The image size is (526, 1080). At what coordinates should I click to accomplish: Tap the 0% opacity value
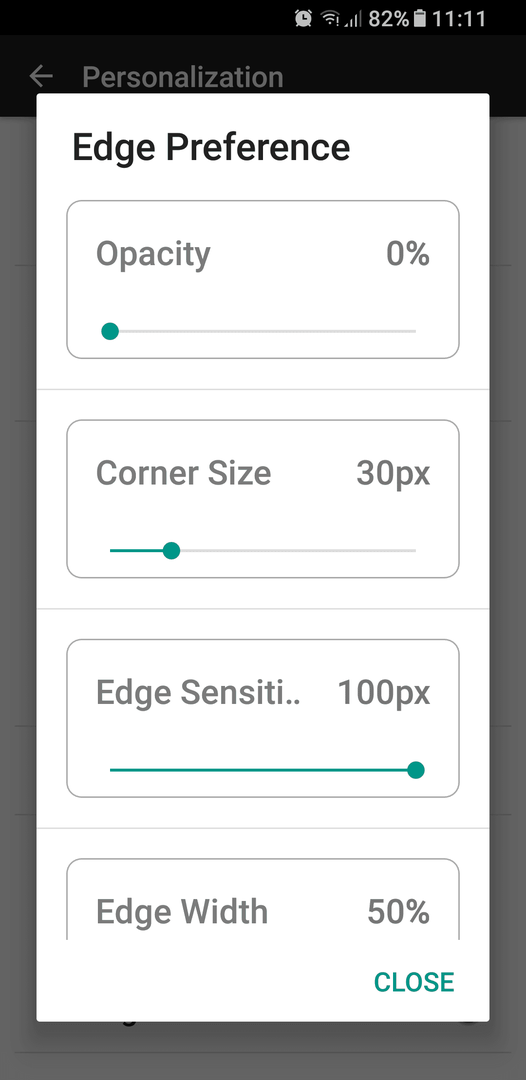click(408, 254)
